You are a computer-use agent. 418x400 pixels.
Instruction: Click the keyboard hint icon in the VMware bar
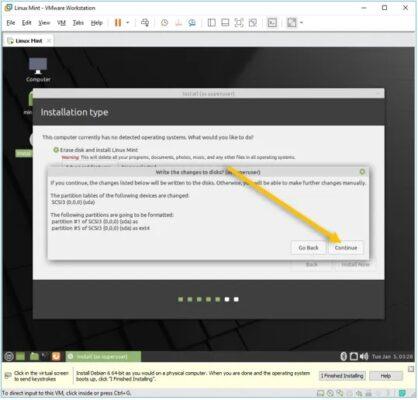pyautogui.click(x=8, y=376)
